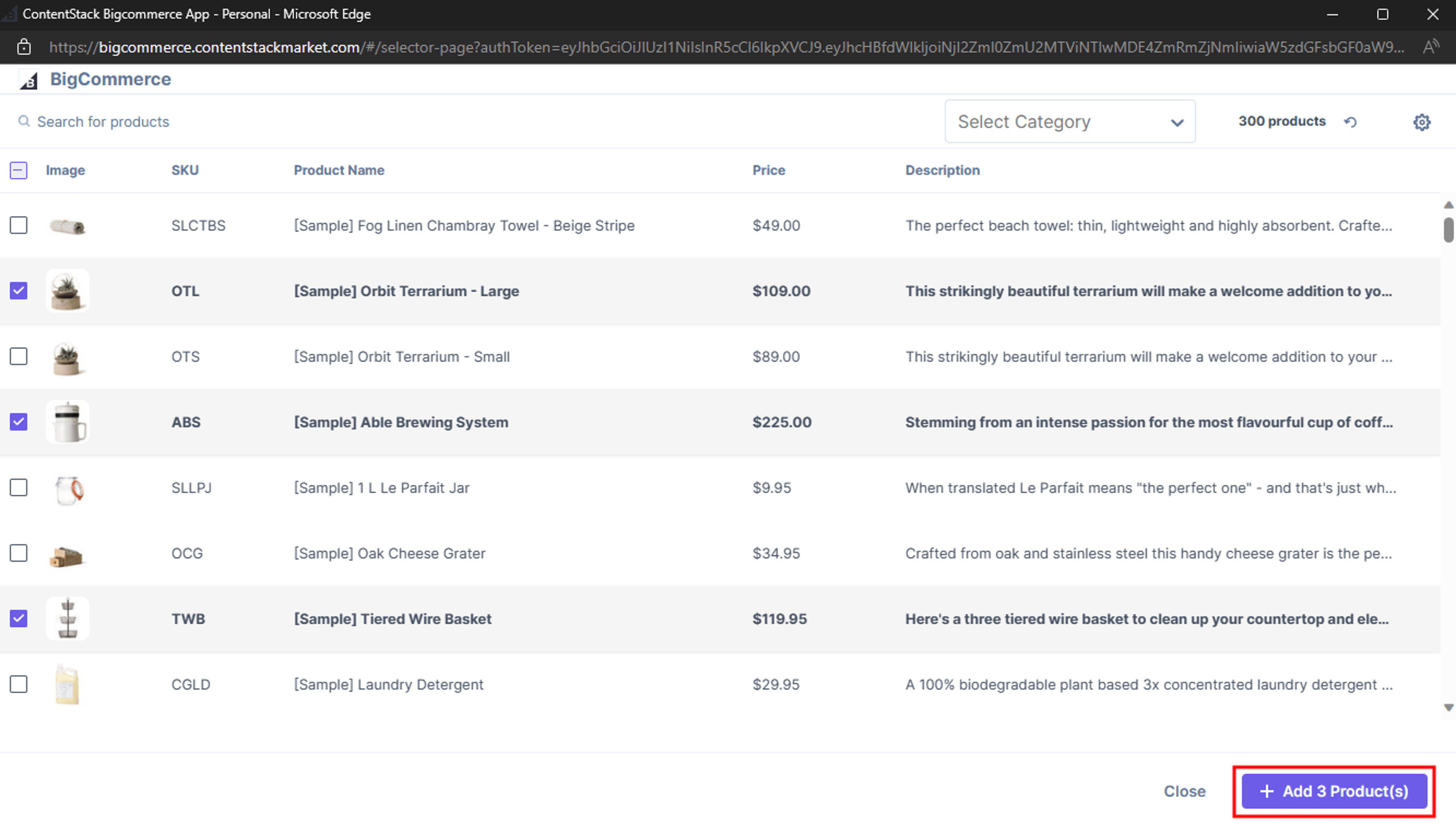1456x824 pixels.
Task: Click the settings gear icon
Action: coord(1421,122)
